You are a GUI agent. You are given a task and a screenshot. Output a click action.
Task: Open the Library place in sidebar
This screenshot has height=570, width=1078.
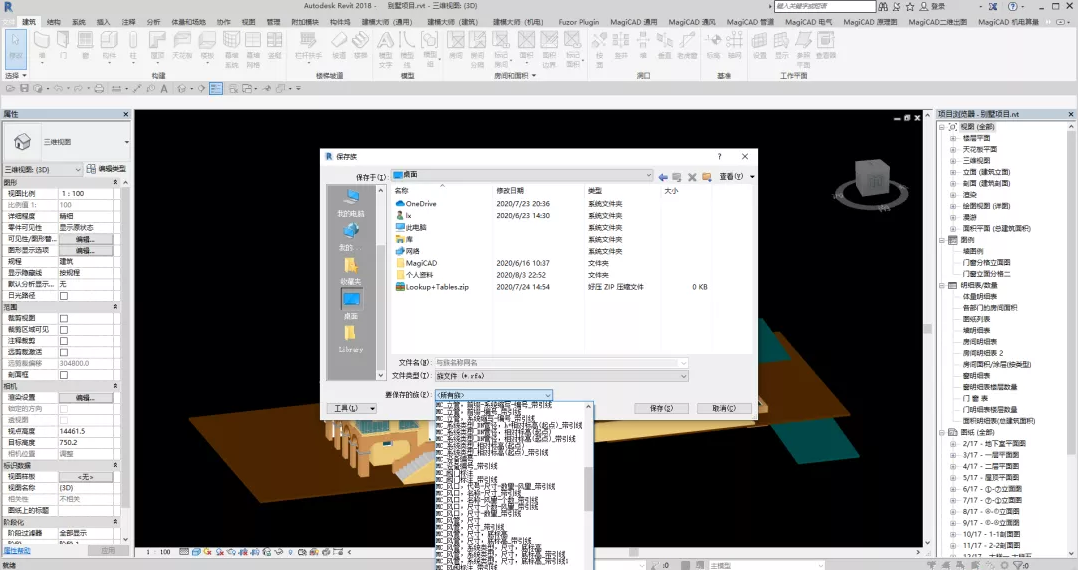351,337
